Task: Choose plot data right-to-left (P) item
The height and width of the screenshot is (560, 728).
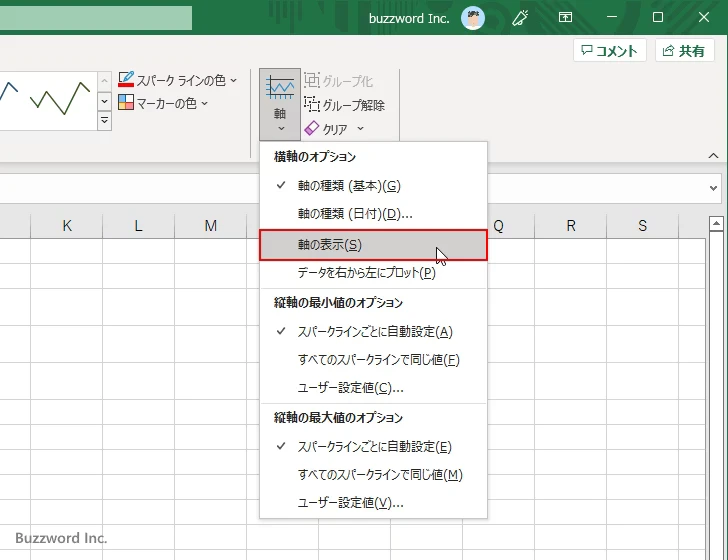Action: tap(366, 273)
